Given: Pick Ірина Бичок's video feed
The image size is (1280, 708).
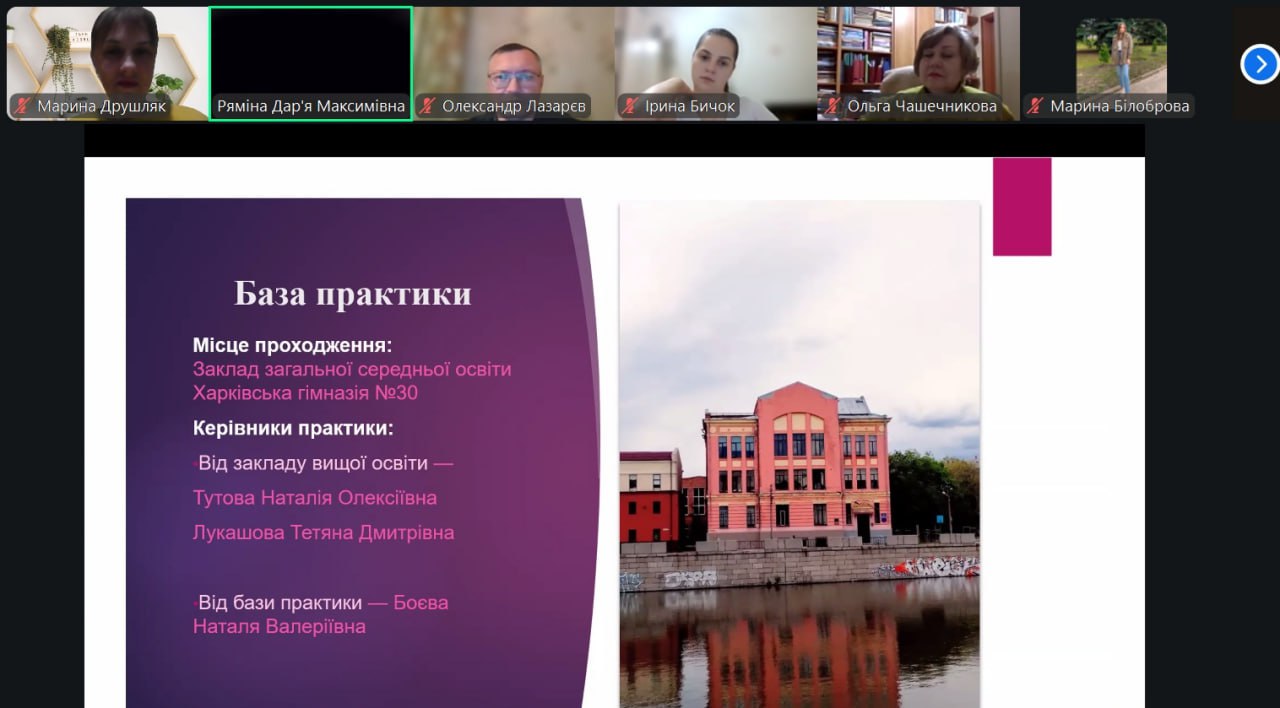Looking at the screenshot, I should pyautogui.click(x=716, y=52).
